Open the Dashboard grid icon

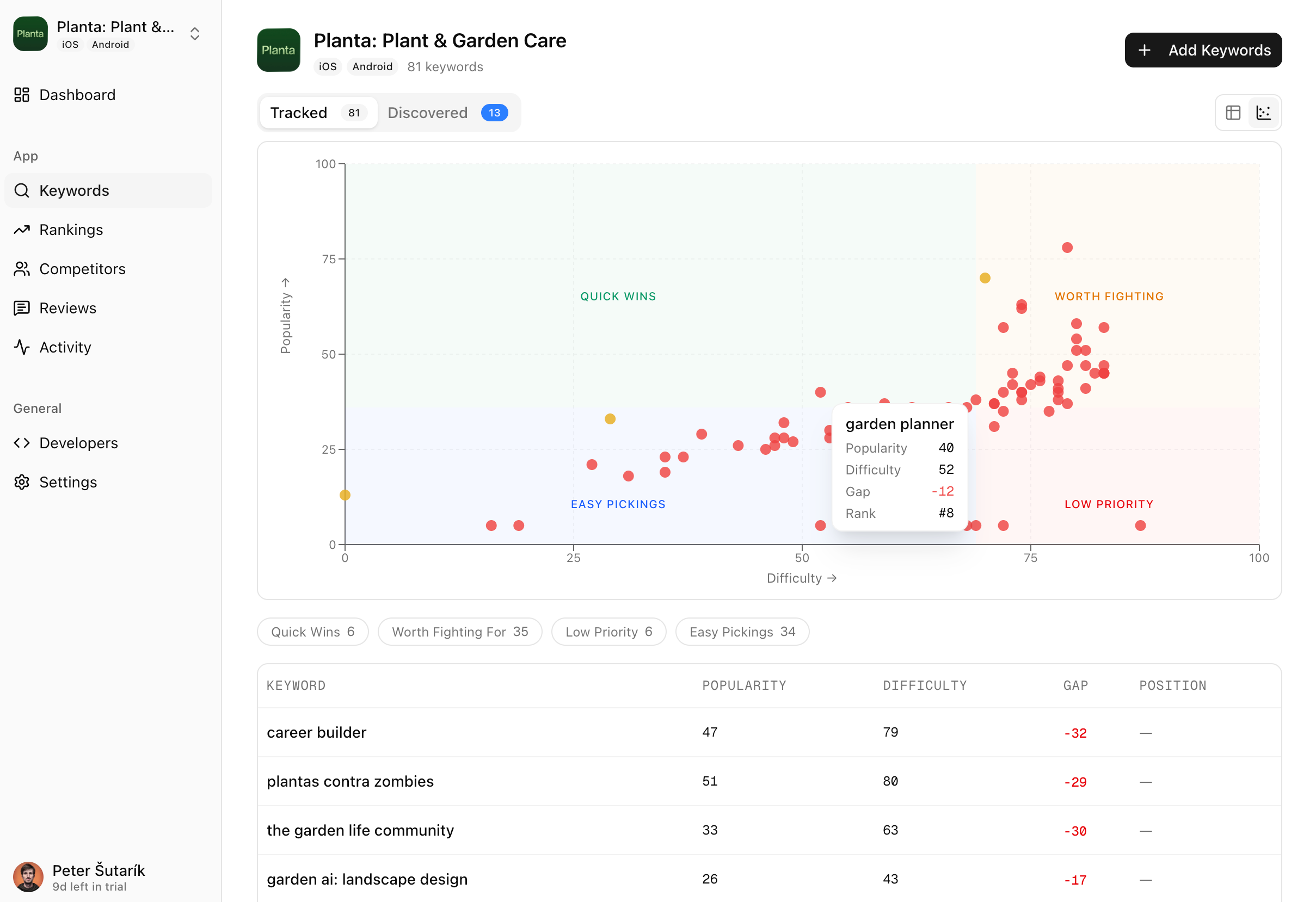click(22, 95)
